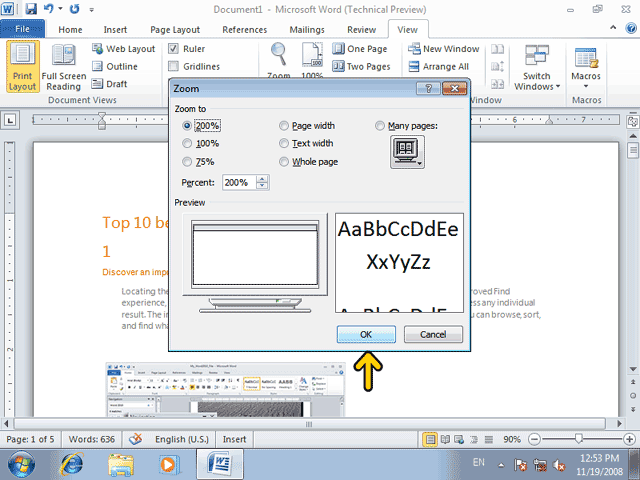The image size is (640, 480).
Task: Select the Many pages radio button
Action: coord(380,126)
